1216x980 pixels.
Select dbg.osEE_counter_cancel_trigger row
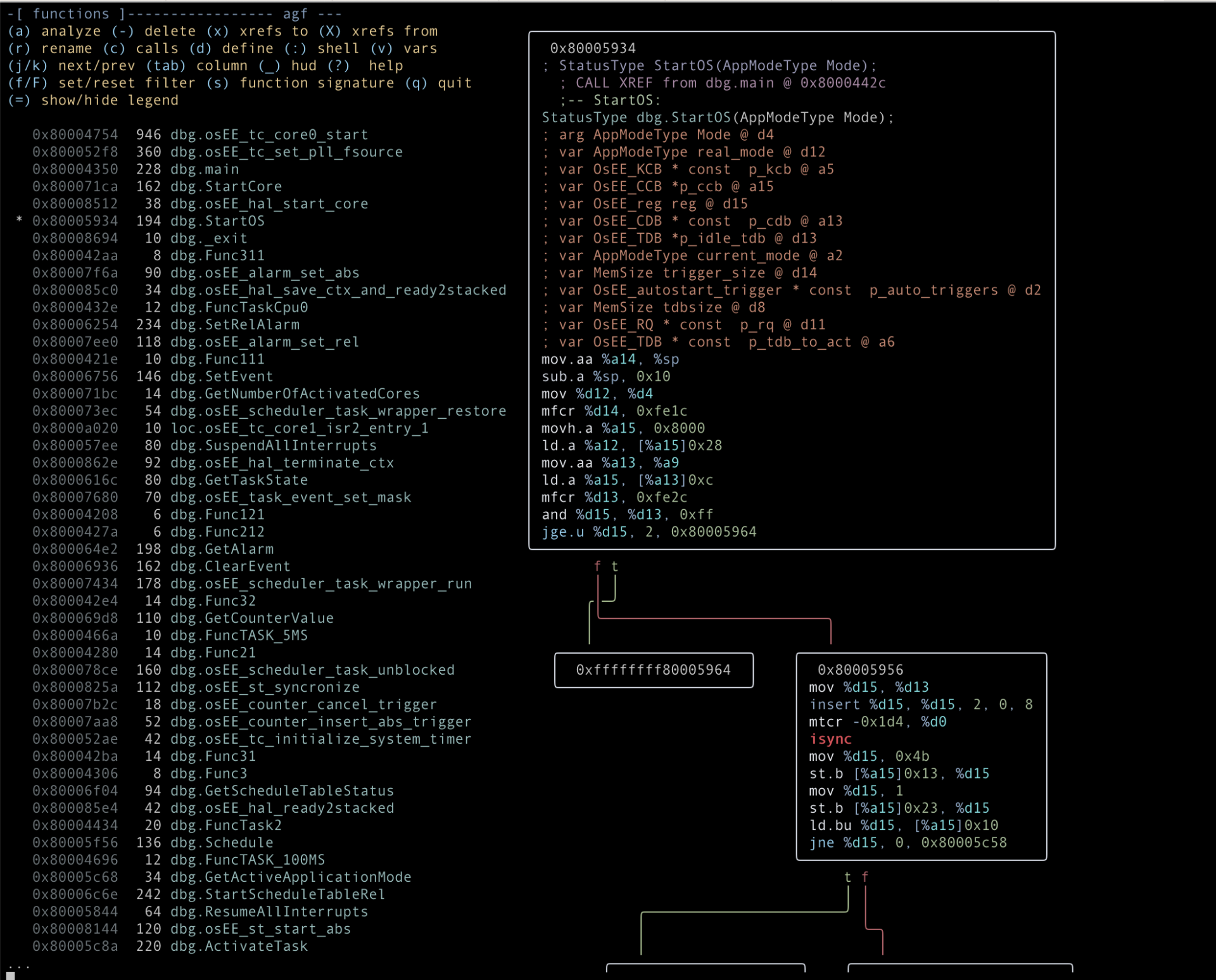pyautogui.click(x=234, y=704)
